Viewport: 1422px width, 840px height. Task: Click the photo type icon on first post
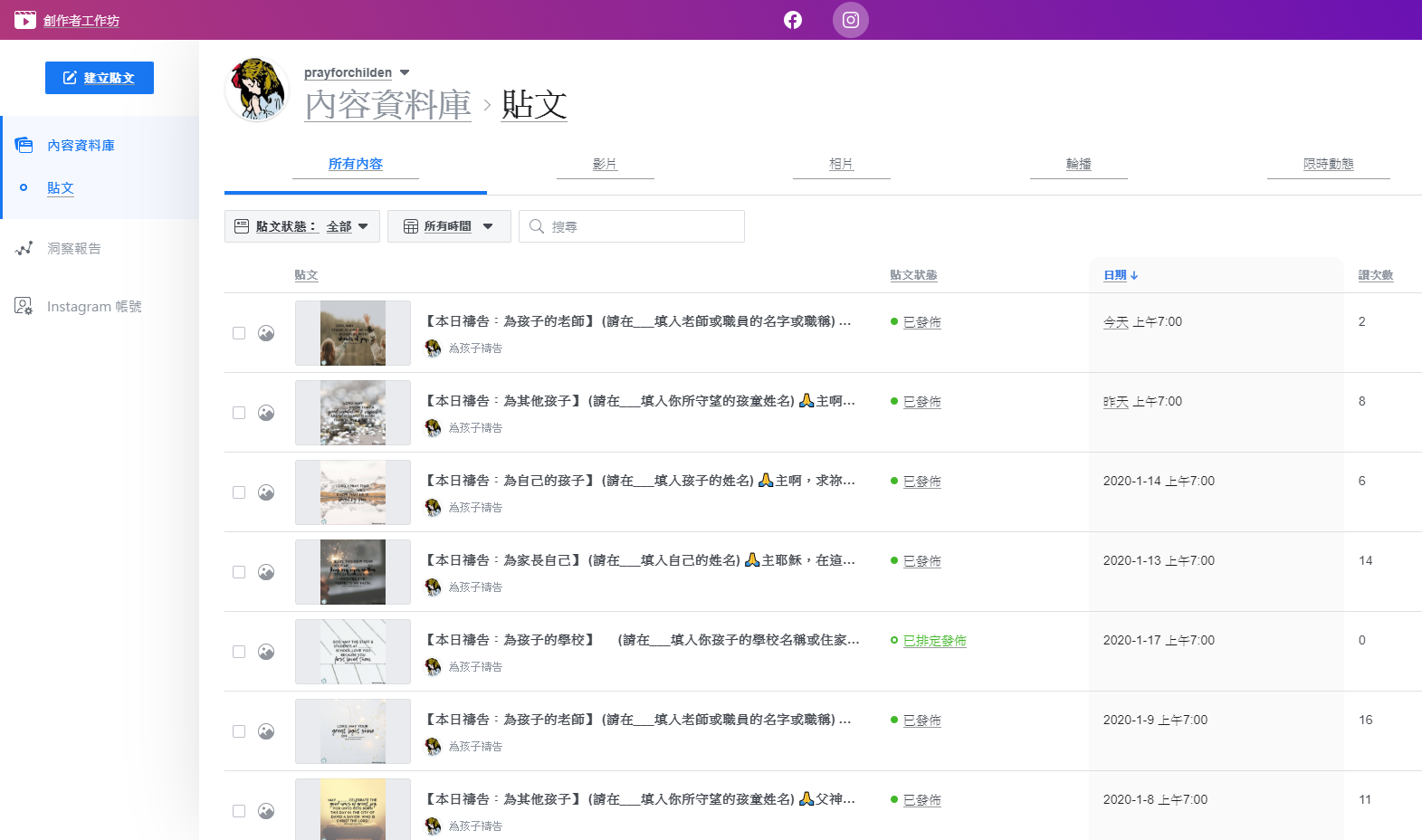click(x=266, y=333)
